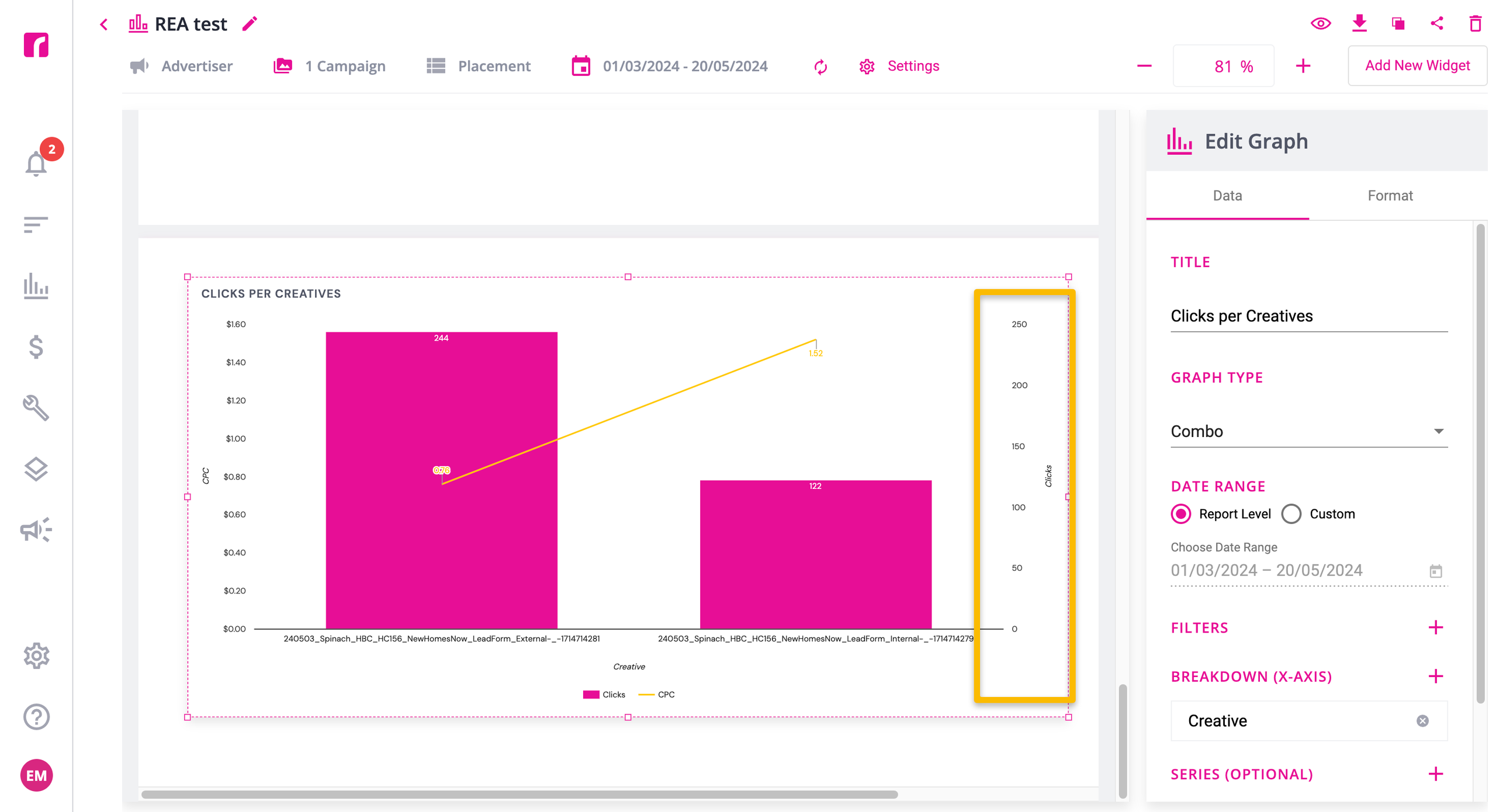Open the Combo graph type dropdown
1496x812 pixels.
coord(1309,431)
